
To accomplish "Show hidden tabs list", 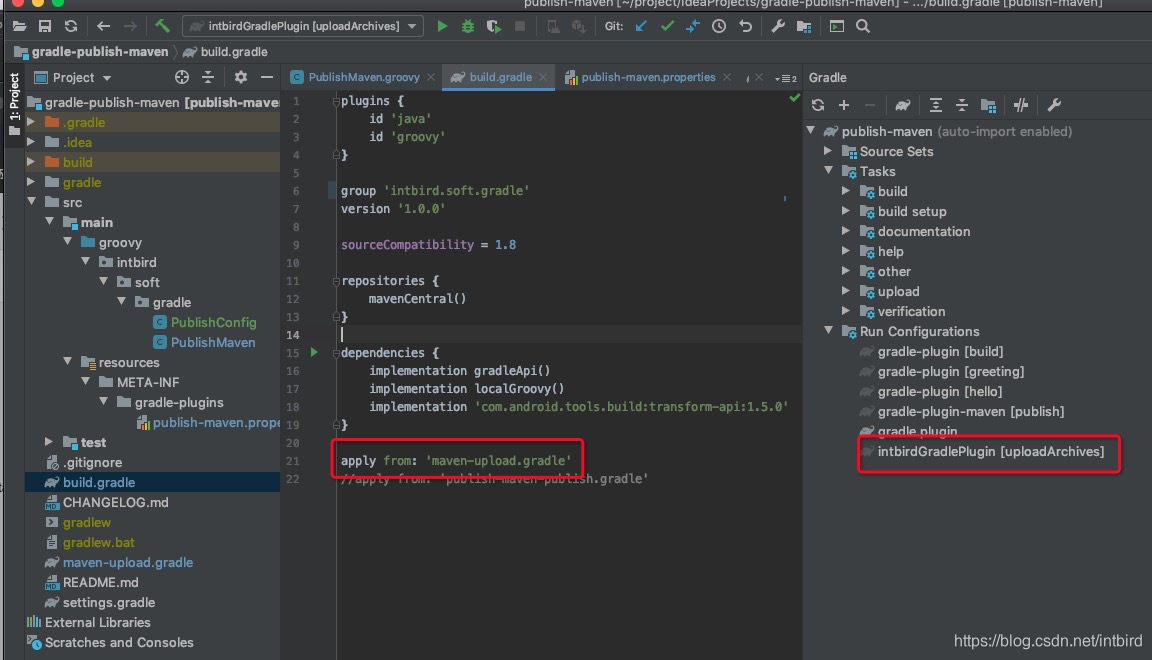I will pos(785,78).
